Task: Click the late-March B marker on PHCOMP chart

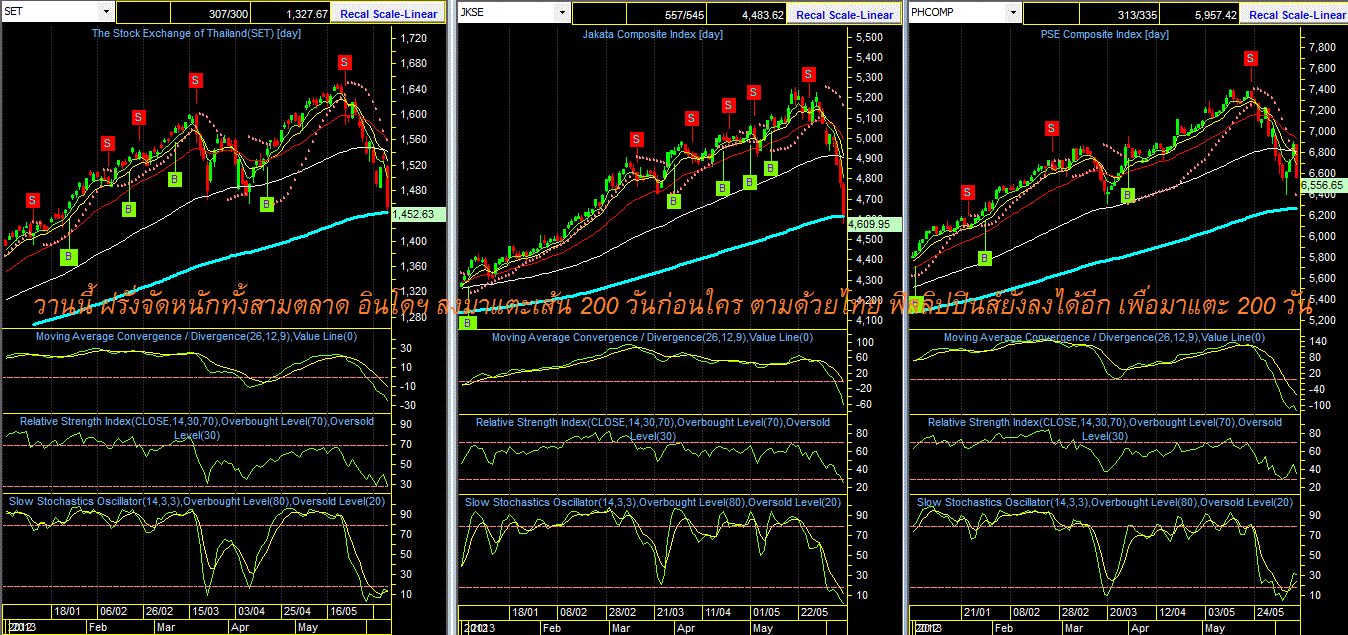Action: pos(1128,195)
